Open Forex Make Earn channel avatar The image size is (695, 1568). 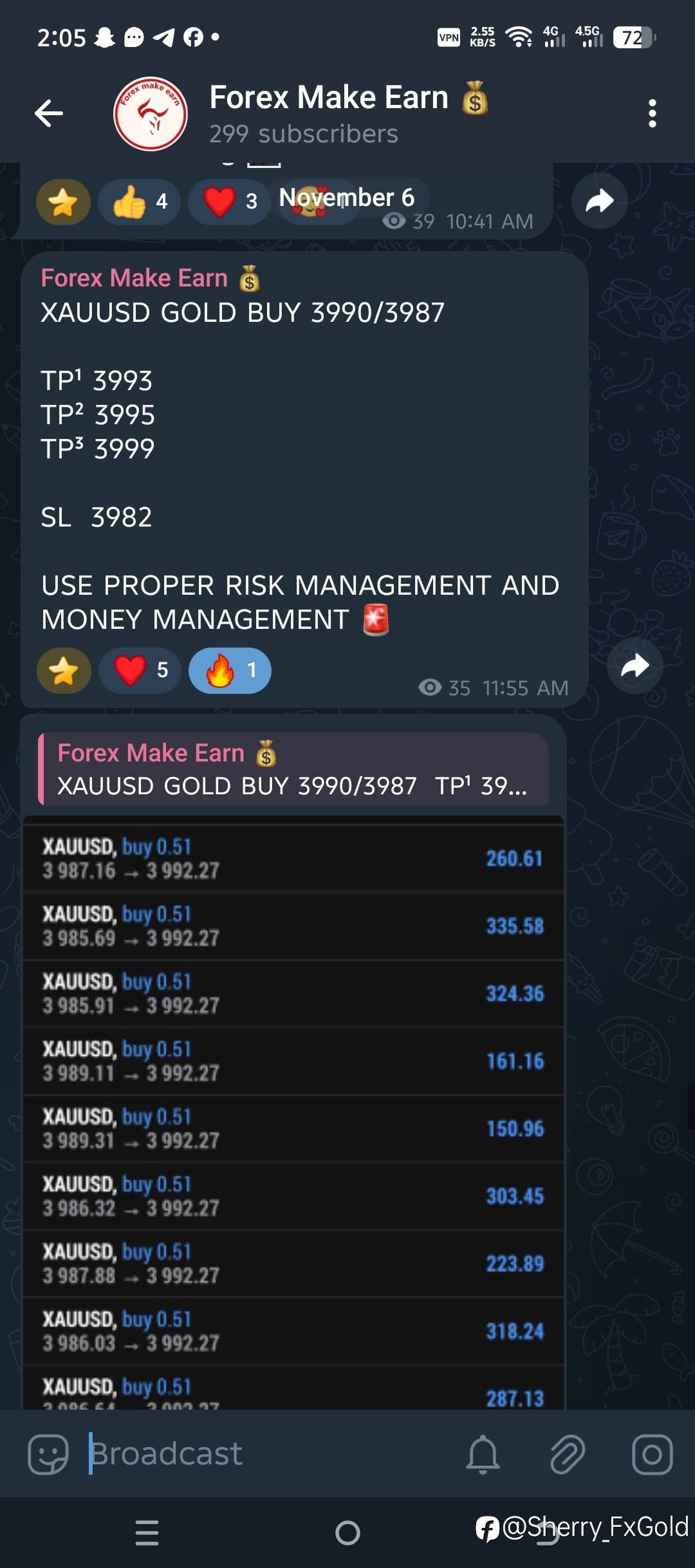coord(151,114)
